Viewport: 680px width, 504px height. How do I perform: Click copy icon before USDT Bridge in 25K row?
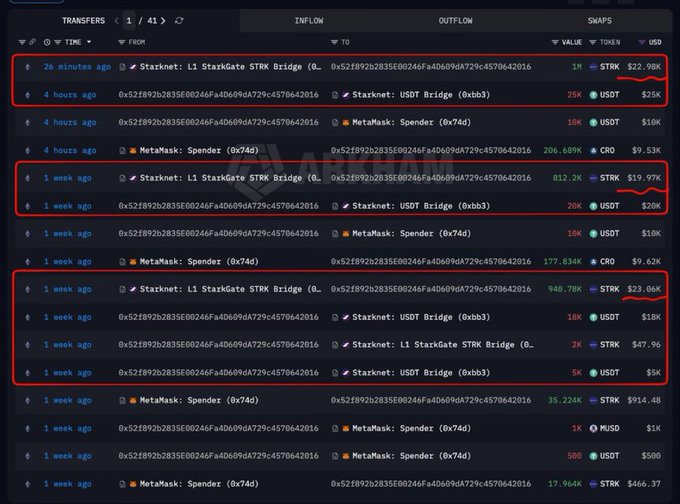click(x=335, y=95)
